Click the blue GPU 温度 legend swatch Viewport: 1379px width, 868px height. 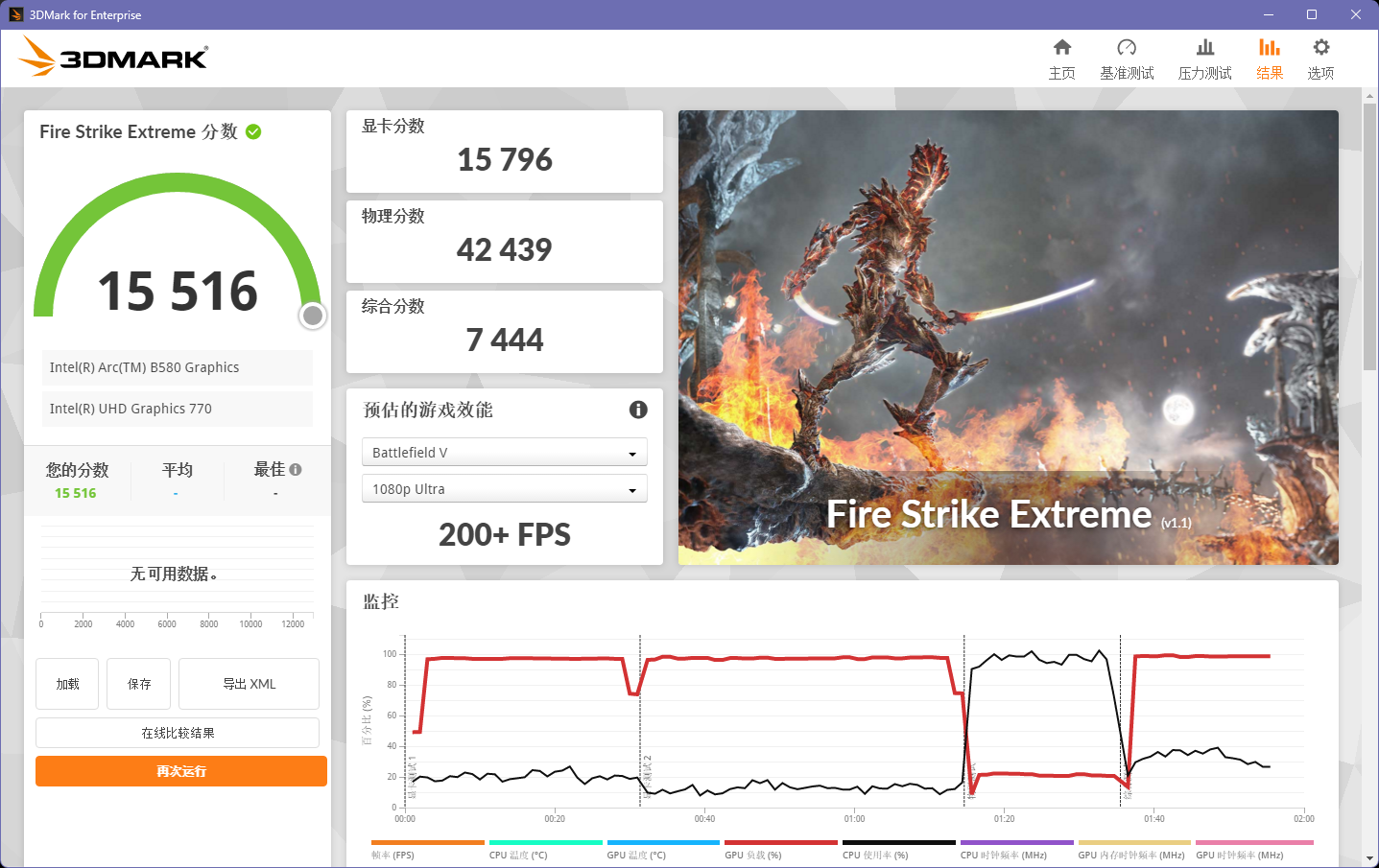tap(663, 842)
